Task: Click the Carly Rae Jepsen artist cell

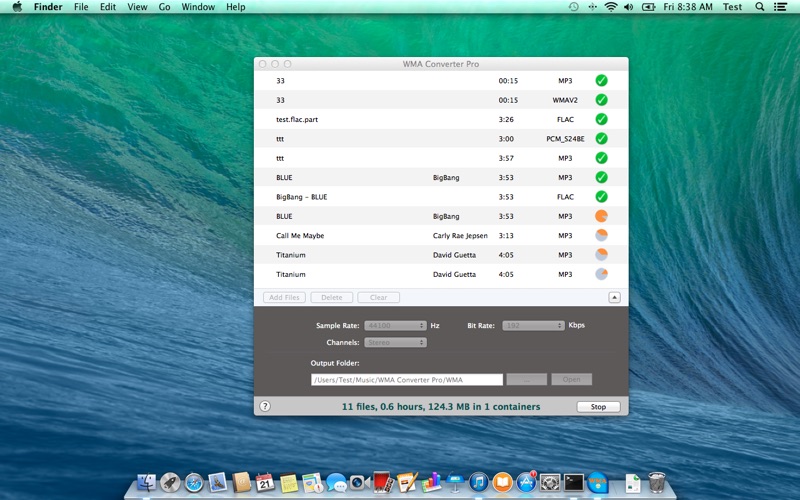Action: [460, 236]
